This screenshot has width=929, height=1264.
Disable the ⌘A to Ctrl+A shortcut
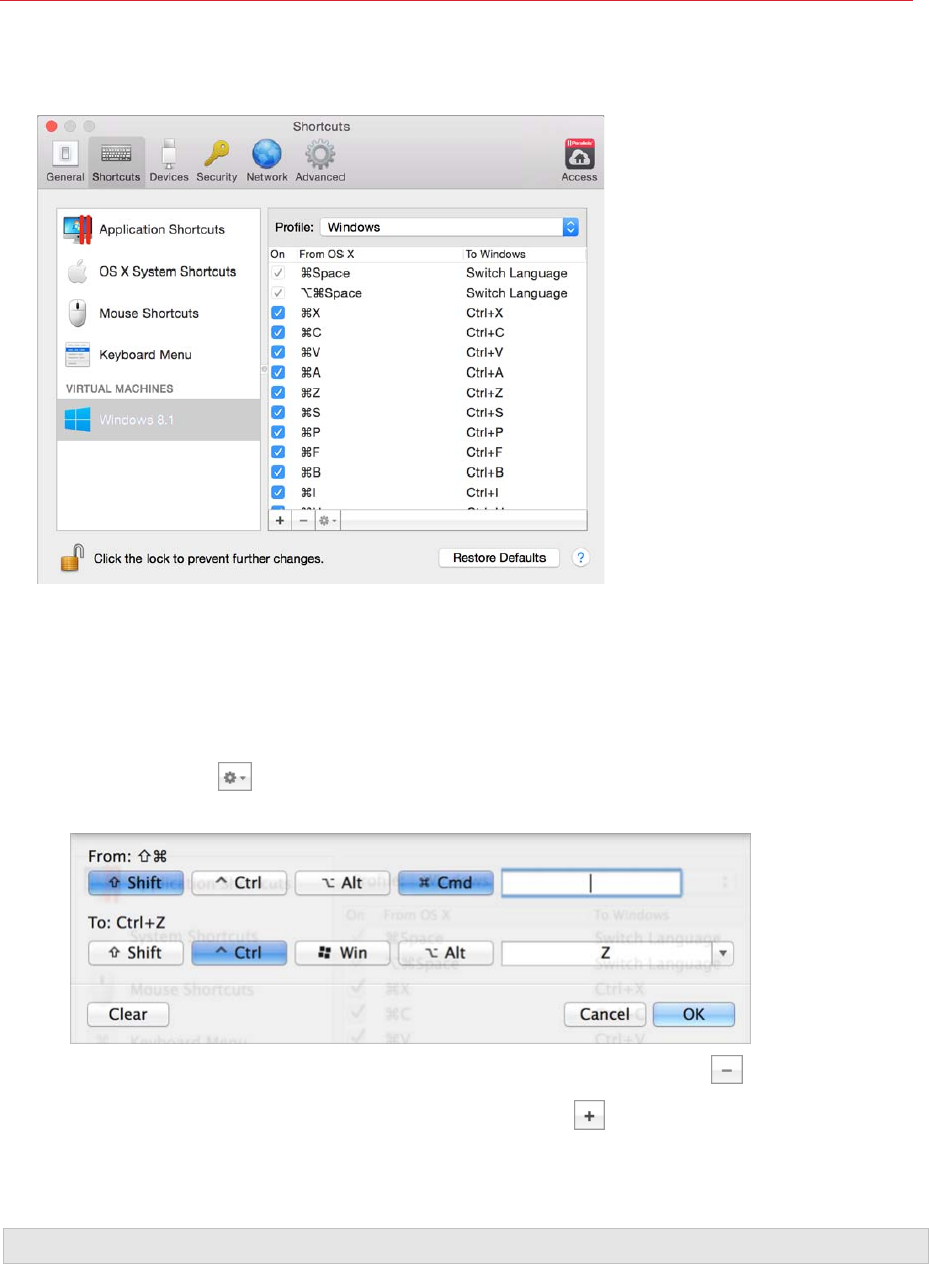point(279,373)
